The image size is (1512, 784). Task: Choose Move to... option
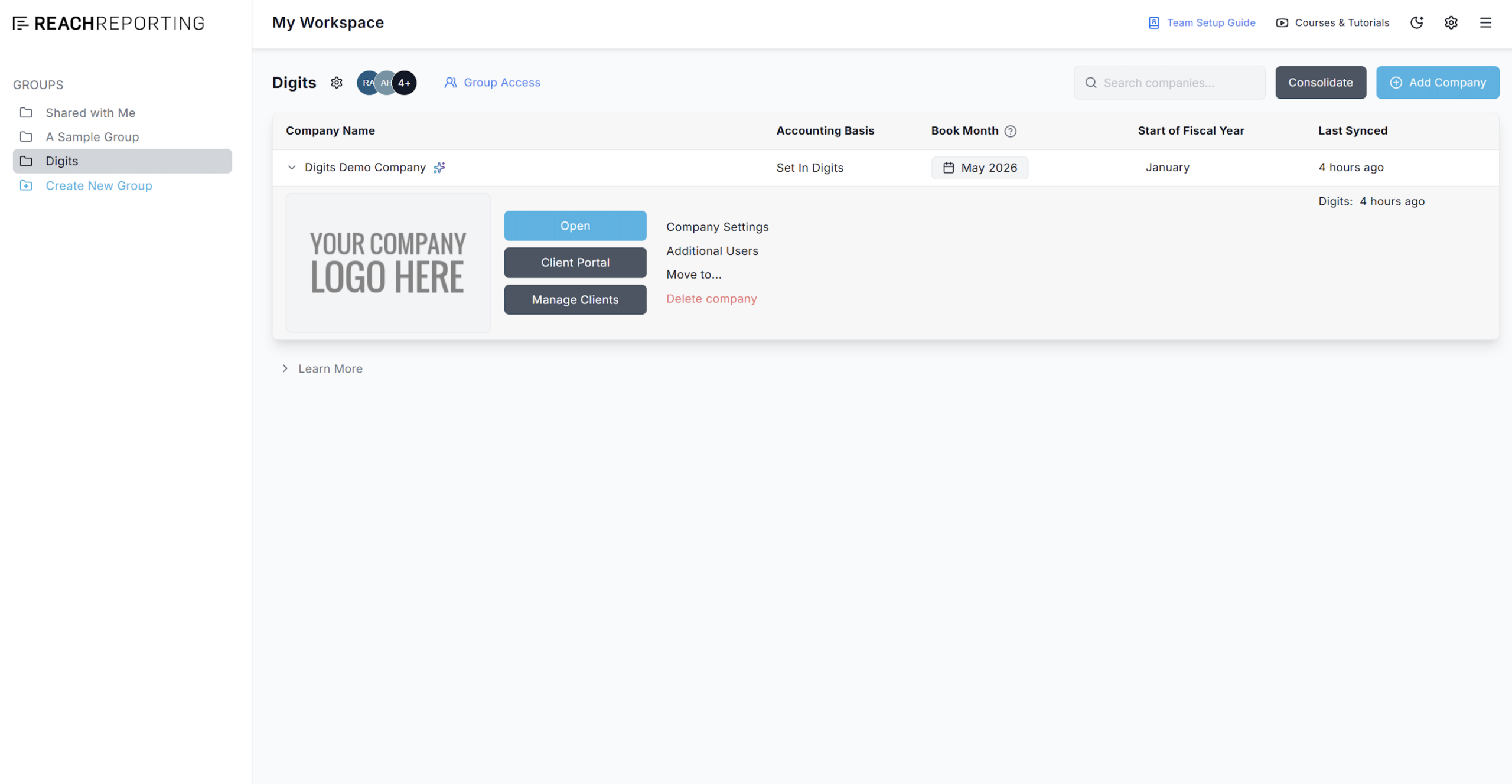(694, 275)
